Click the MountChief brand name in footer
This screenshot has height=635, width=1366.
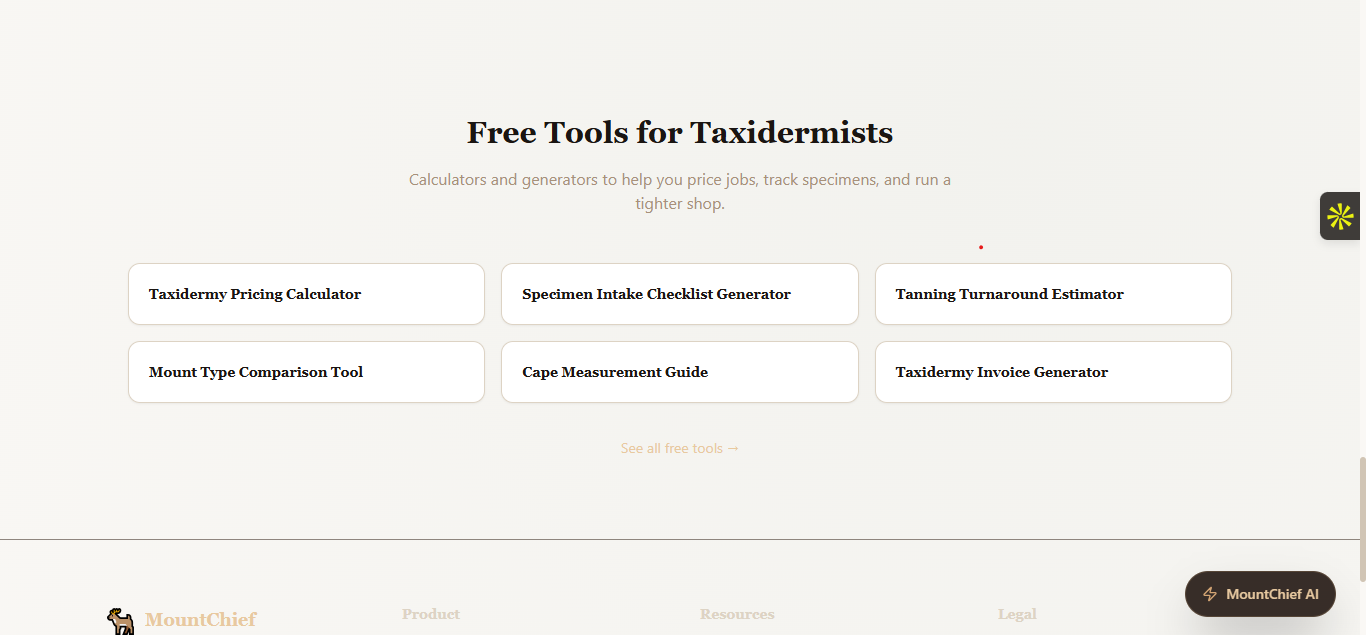[201, 620]
